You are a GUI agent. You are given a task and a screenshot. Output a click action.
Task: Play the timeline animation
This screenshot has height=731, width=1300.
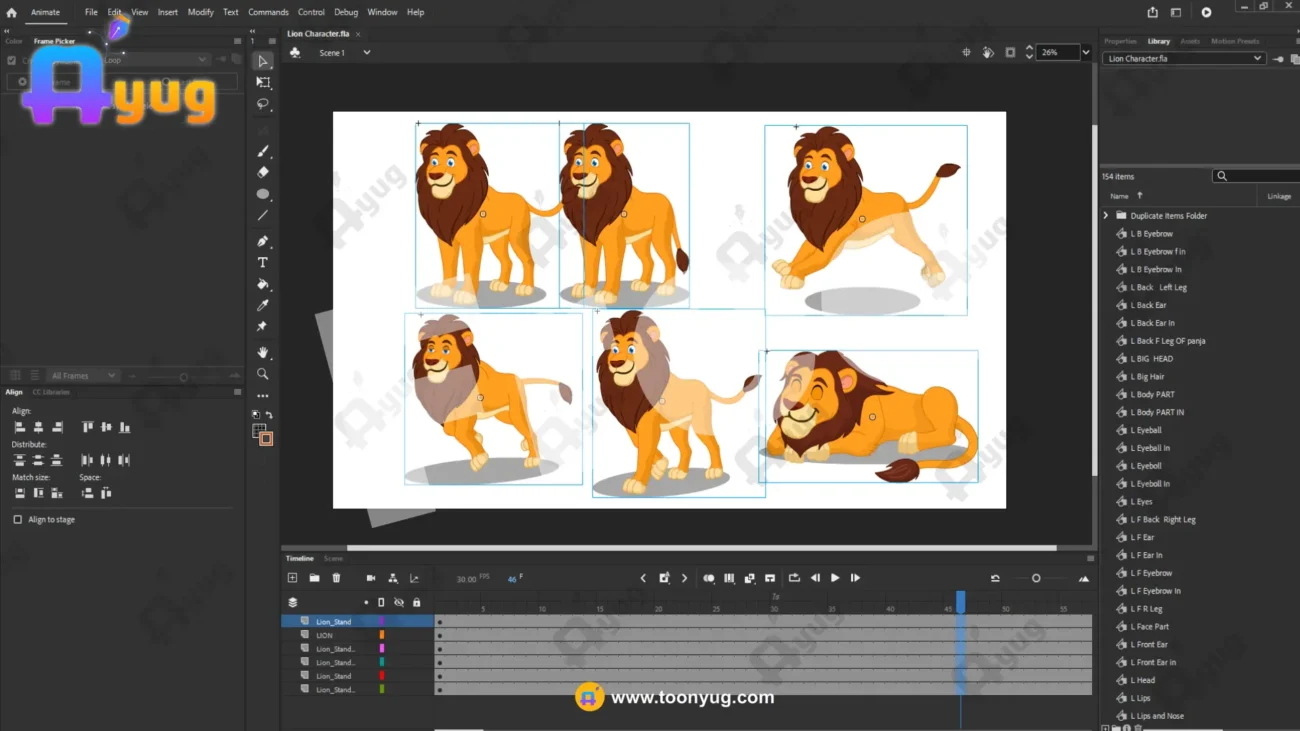click(x=835, y=578)
